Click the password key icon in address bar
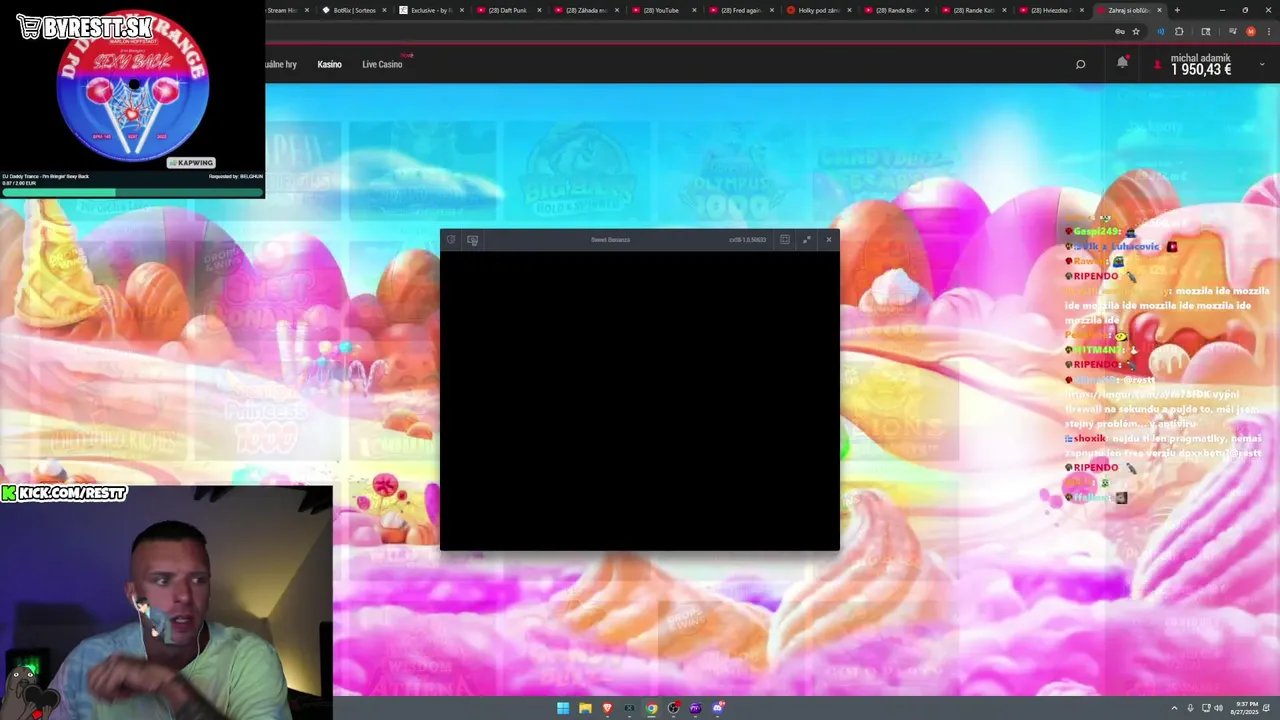 tap(1119, 32)
